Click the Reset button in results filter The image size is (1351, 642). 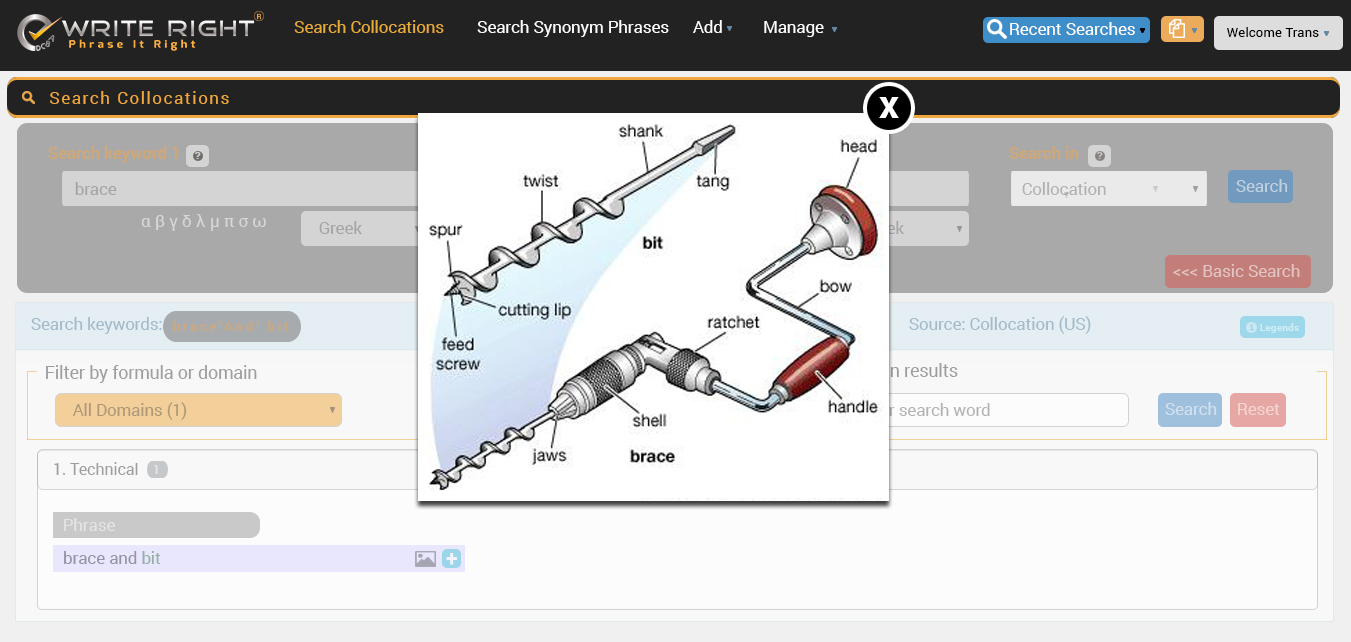[1257, 410]
